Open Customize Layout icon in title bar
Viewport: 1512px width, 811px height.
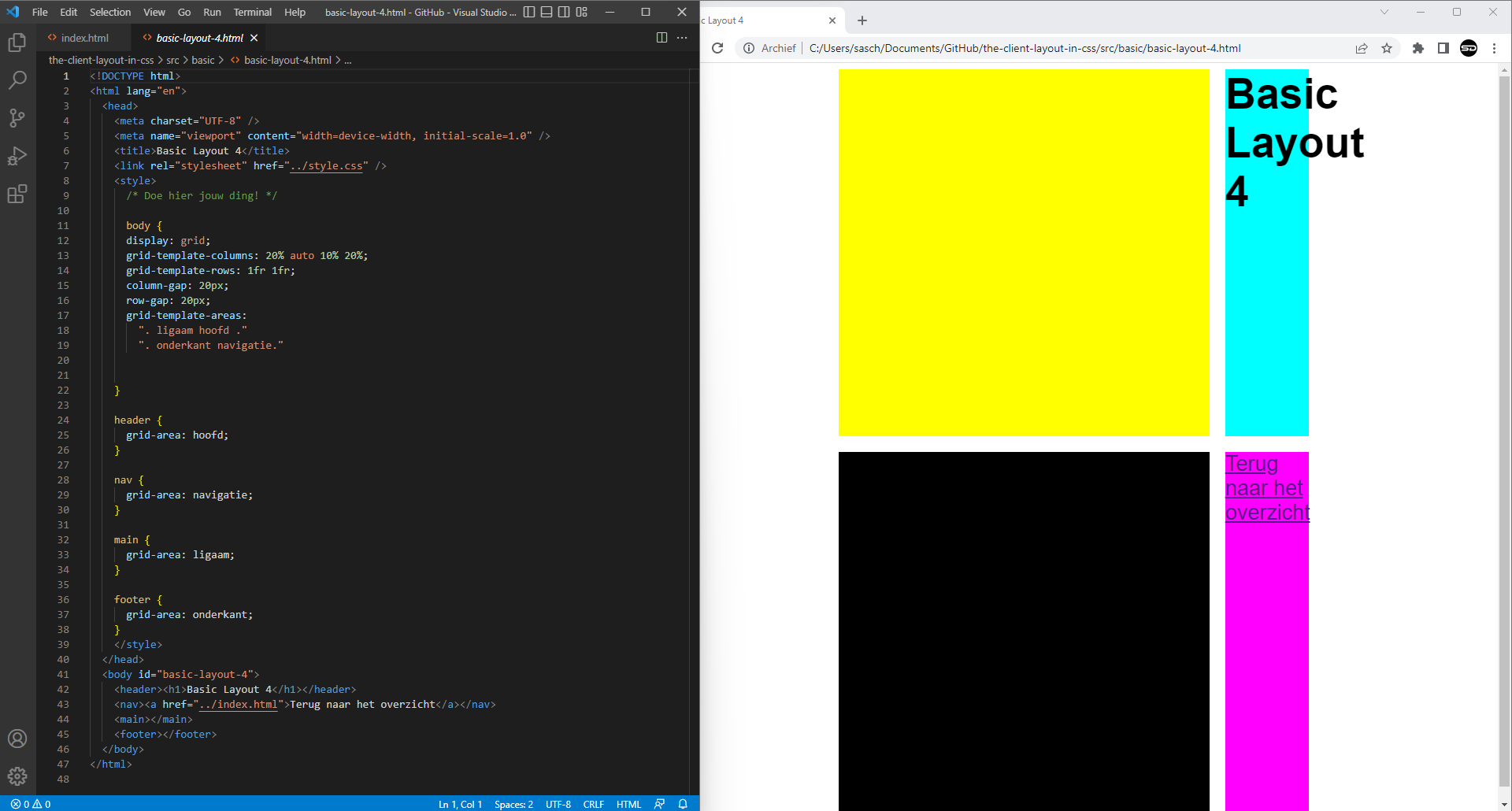[581, 12]
